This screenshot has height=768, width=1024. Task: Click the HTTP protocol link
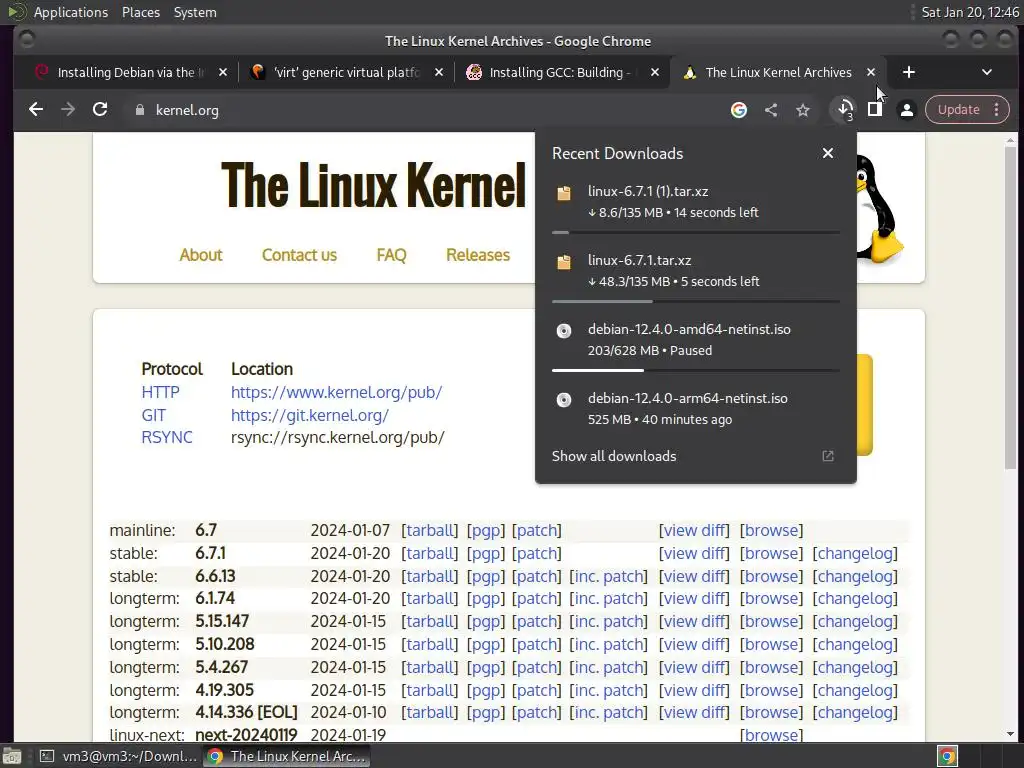tap(160, 392)
